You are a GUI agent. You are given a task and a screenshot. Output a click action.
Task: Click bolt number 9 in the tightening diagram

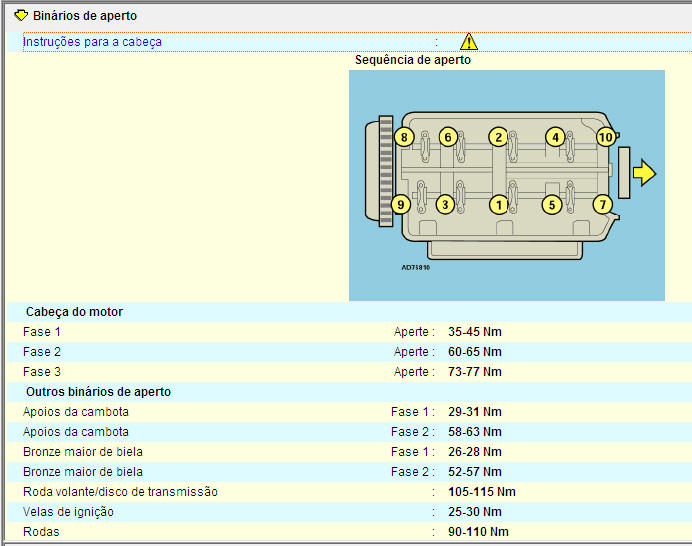click(x=400, y=205)
